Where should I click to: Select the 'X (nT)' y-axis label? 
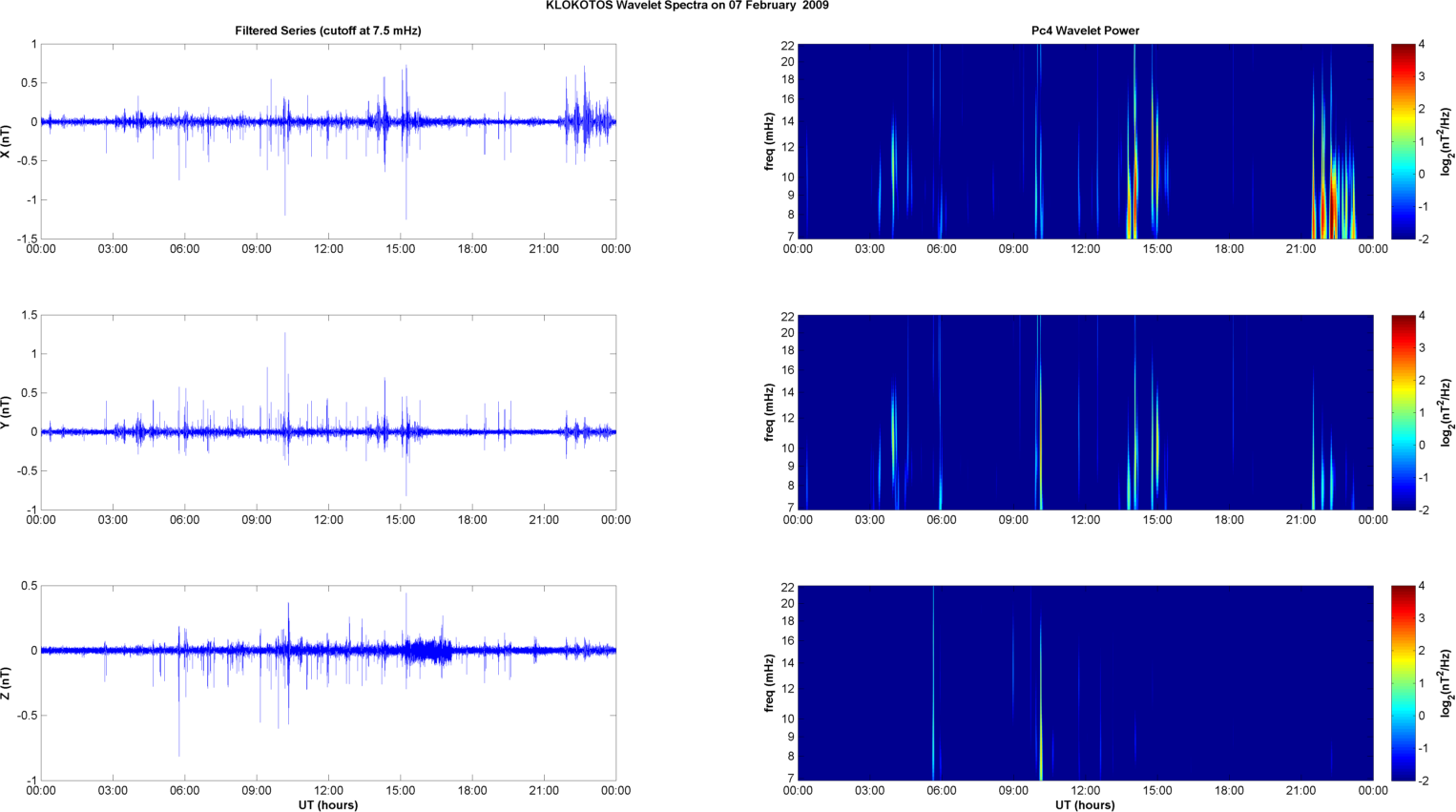tap(7, 141)
